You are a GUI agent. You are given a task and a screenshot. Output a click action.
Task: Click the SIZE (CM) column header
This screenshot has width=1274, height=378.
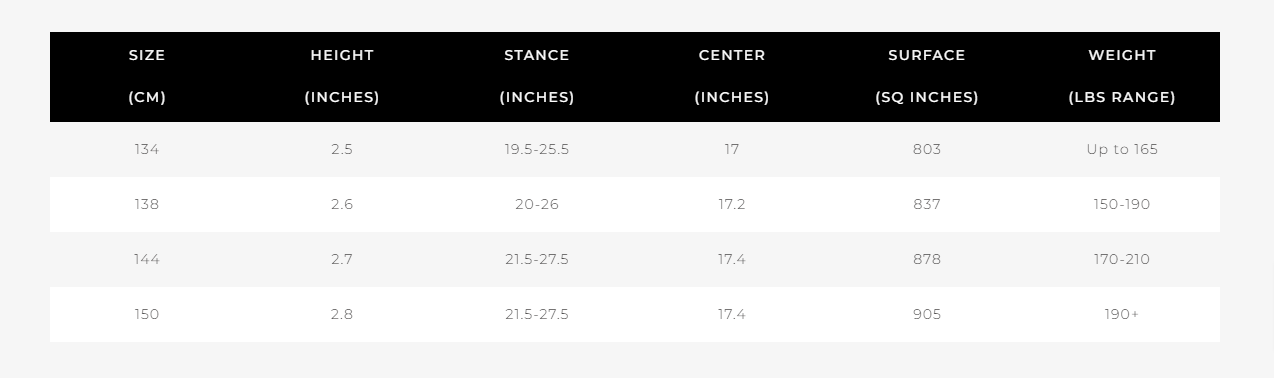[x=147, y=77]
